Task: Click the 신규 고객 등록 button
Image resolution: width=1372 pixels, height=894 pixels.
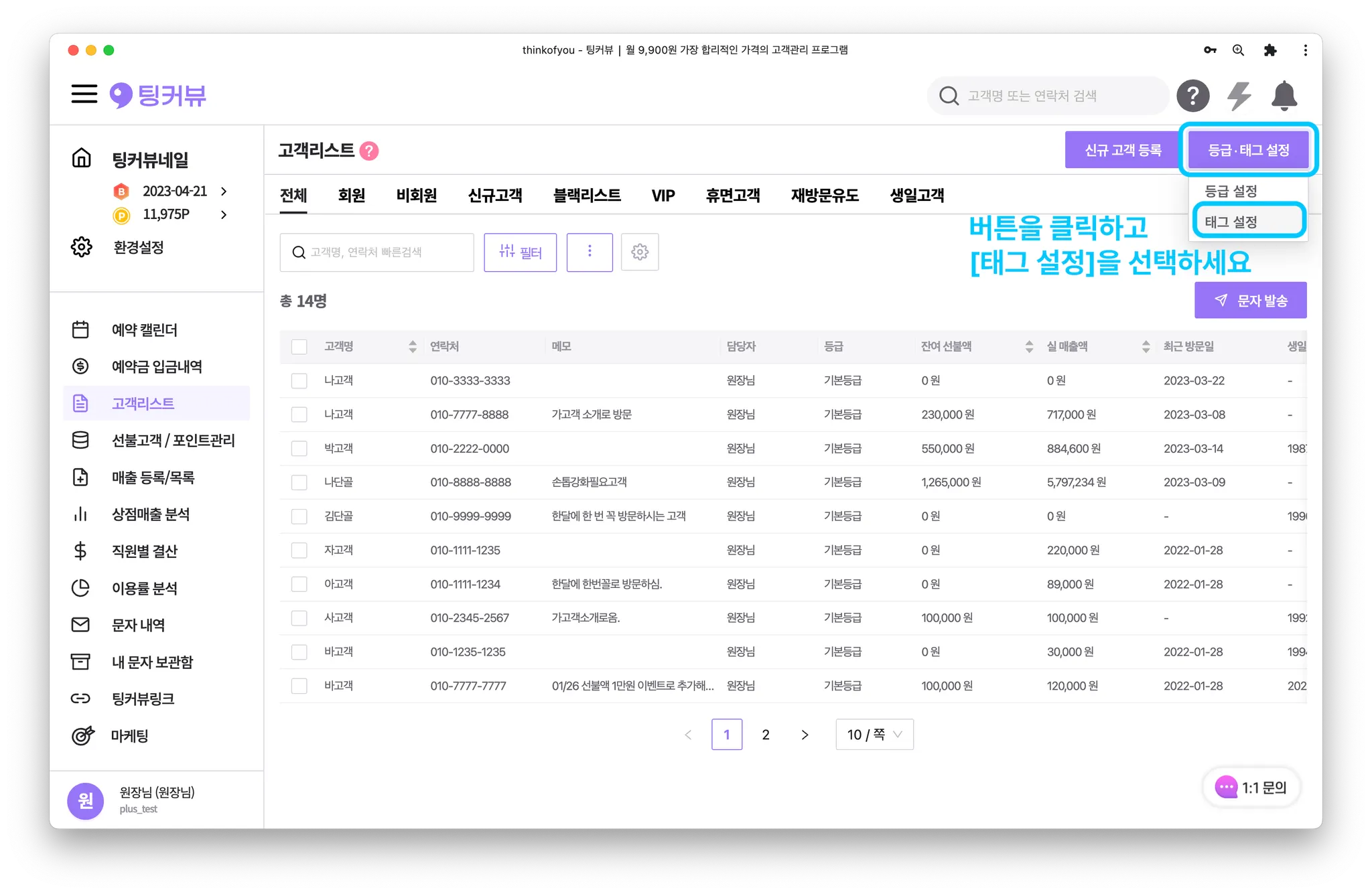Action: [x=1123, y=150]
